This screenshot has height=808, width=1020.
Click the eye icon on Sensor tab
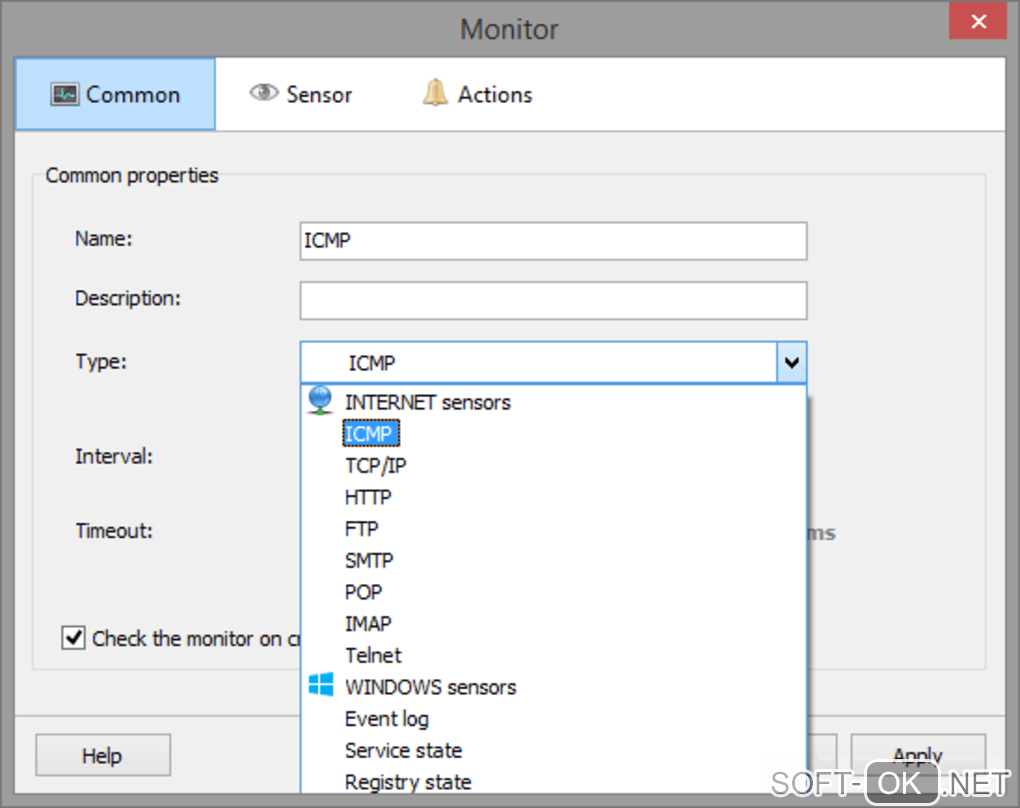(263, 94)
